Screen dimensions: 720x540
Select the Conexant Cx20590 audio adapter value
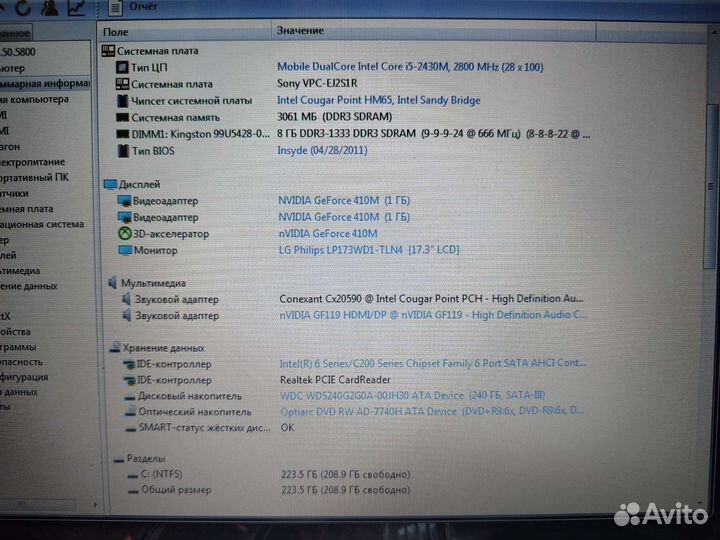pyautogui.click(x=431, y=298)
